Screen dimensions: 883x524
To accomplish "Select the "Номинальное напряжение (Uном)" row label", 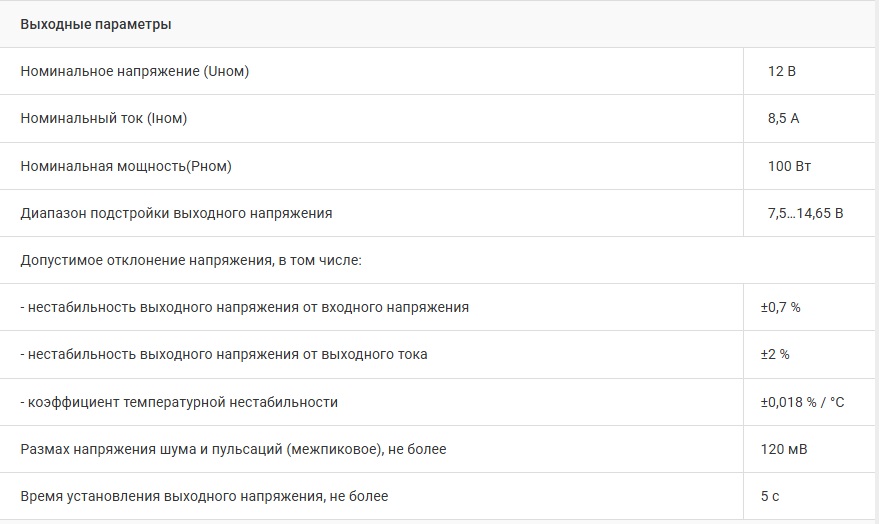I will point(134,71).
